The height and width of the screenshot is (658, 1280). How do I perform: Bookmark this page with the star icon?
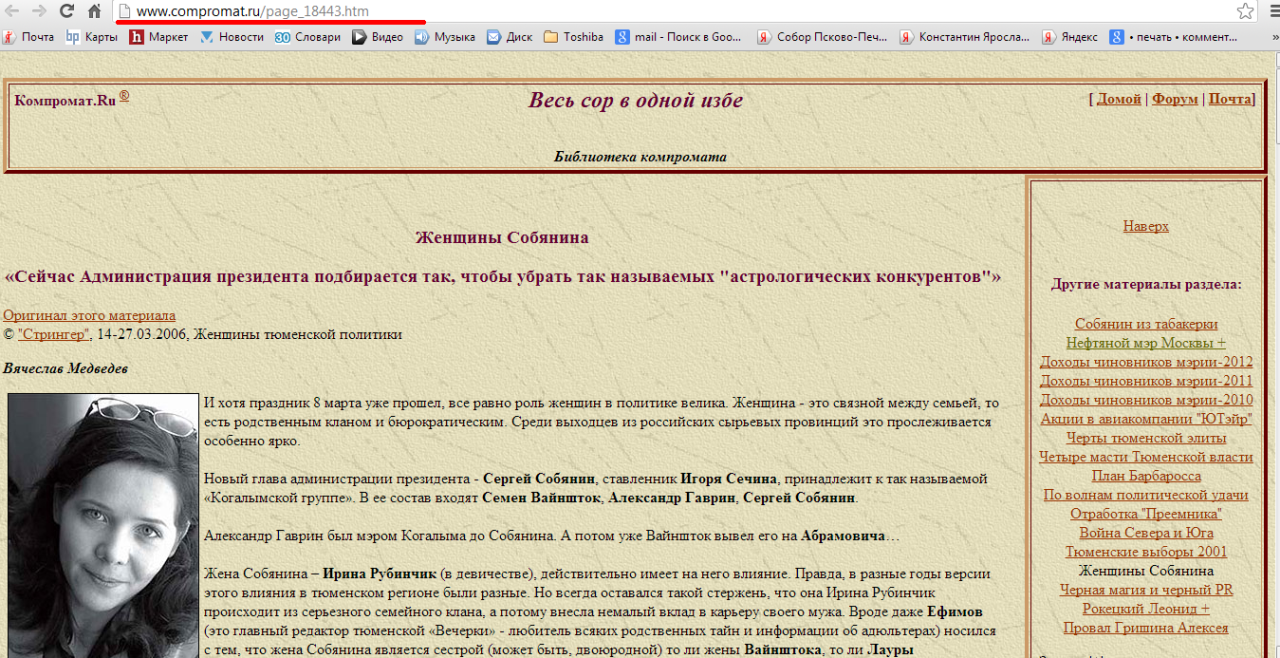(1245, 11)
